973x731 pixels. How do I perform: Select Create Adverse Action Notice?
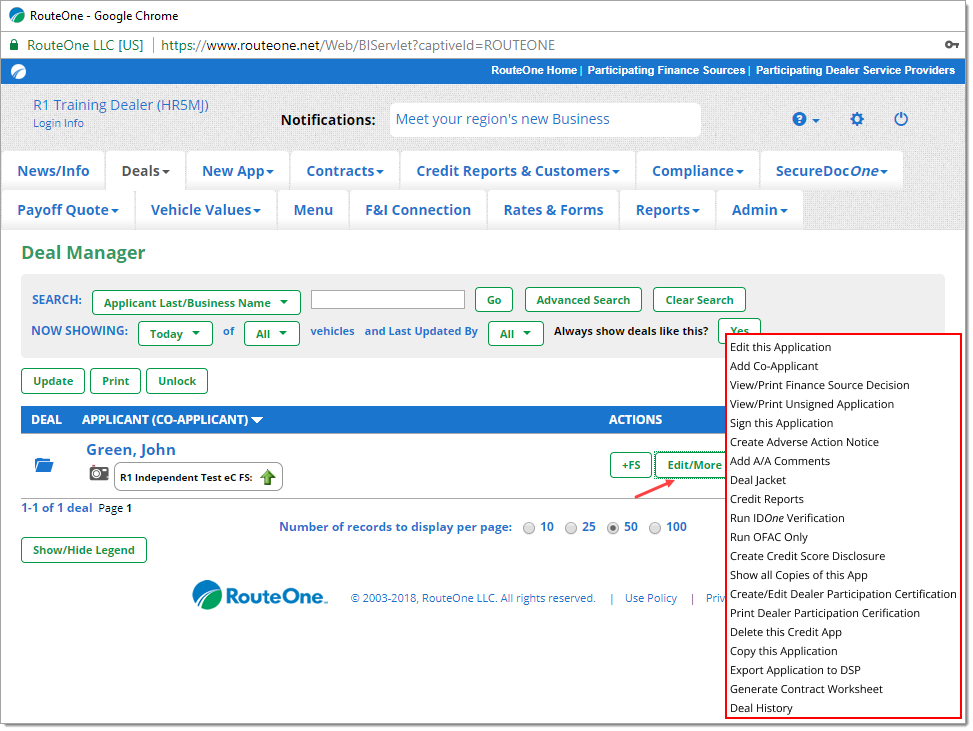pyautogui.click(x=804, y=442)
